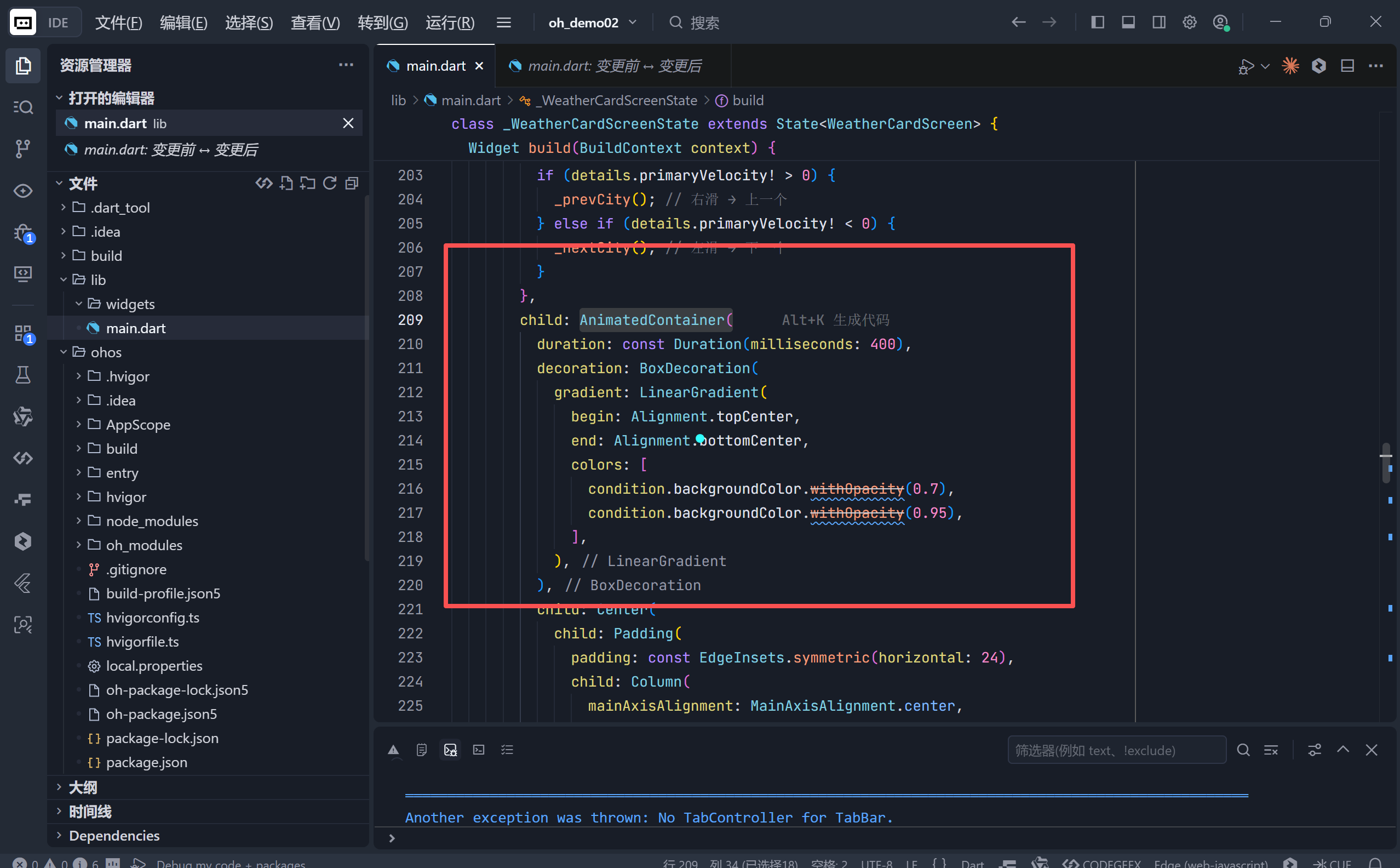Click the build breadcrumb item

pos(748,100)
